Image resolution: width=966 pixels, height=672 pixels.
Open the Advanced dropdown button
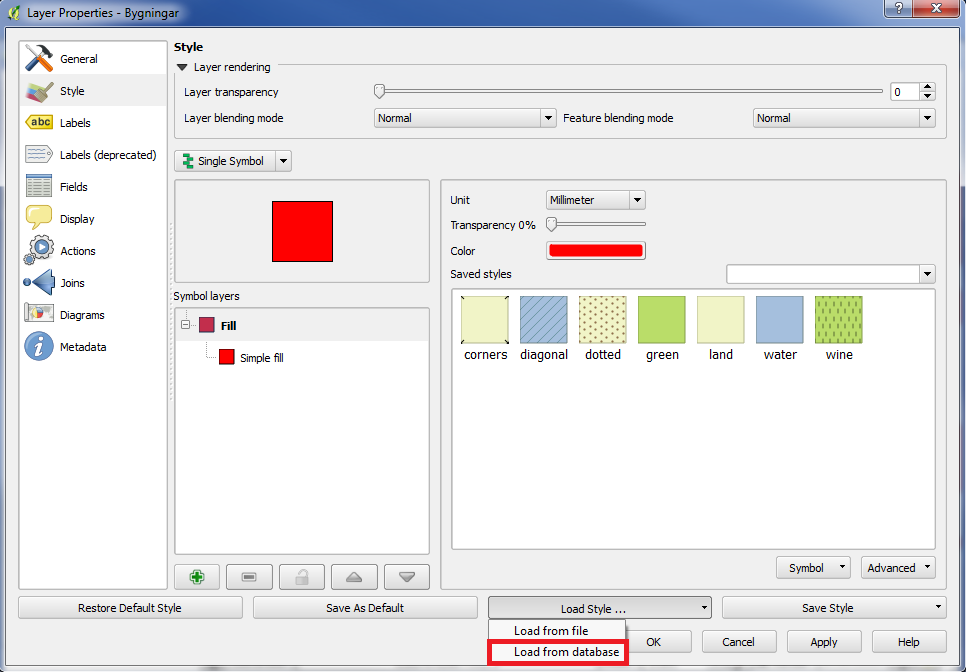[x=898, y=568]
